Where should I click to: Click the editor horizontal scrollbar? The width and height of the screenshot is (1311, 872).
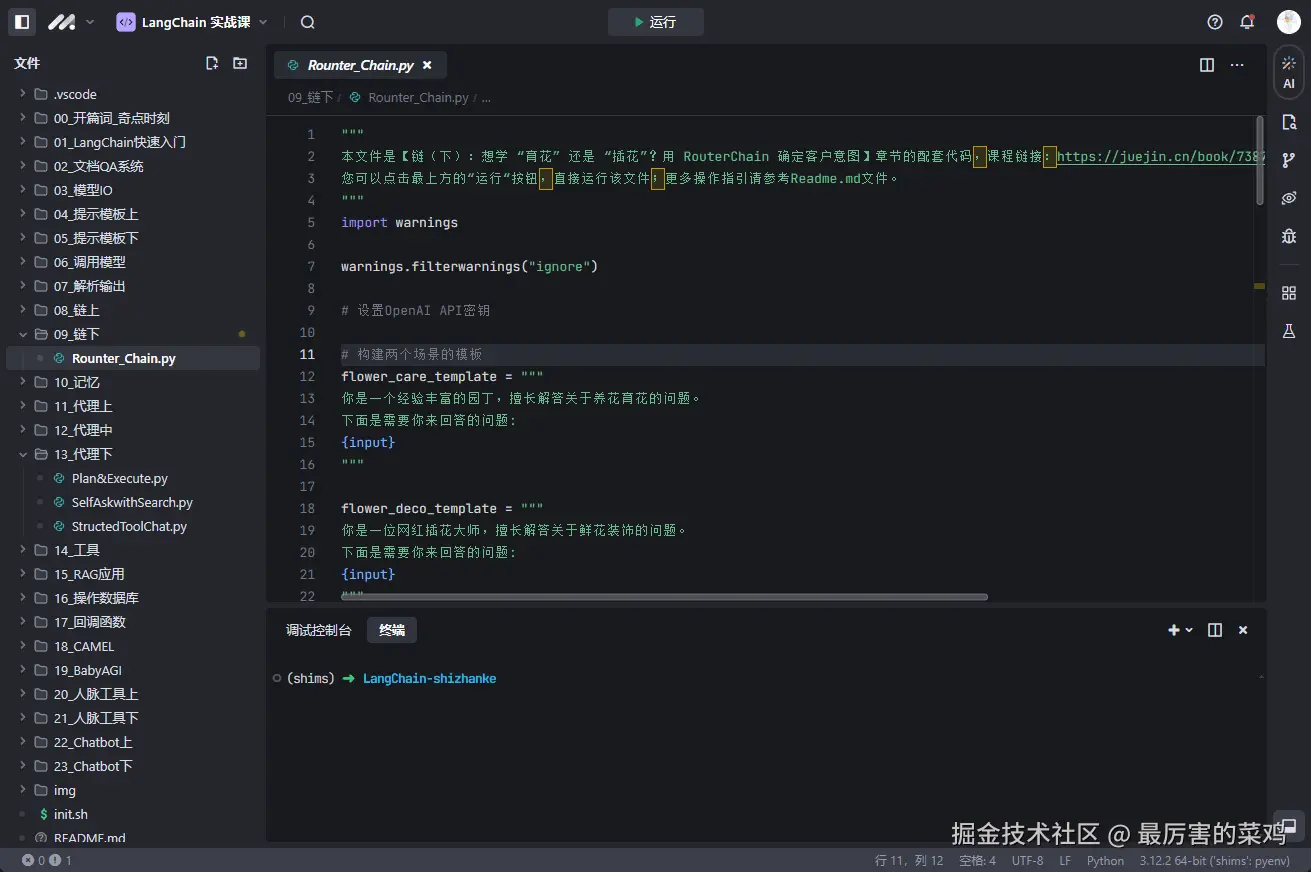[x=664, y=597]
